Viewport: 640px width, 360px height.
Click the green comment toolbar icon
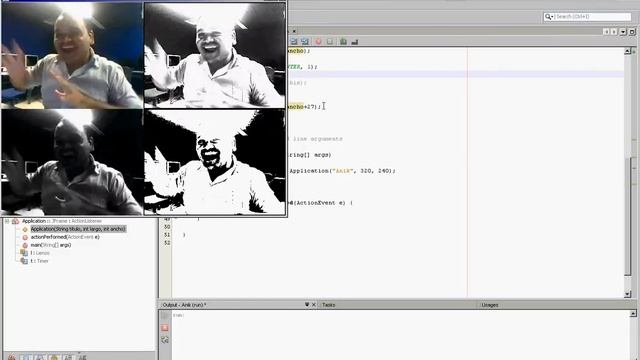[x=343, y=42]
